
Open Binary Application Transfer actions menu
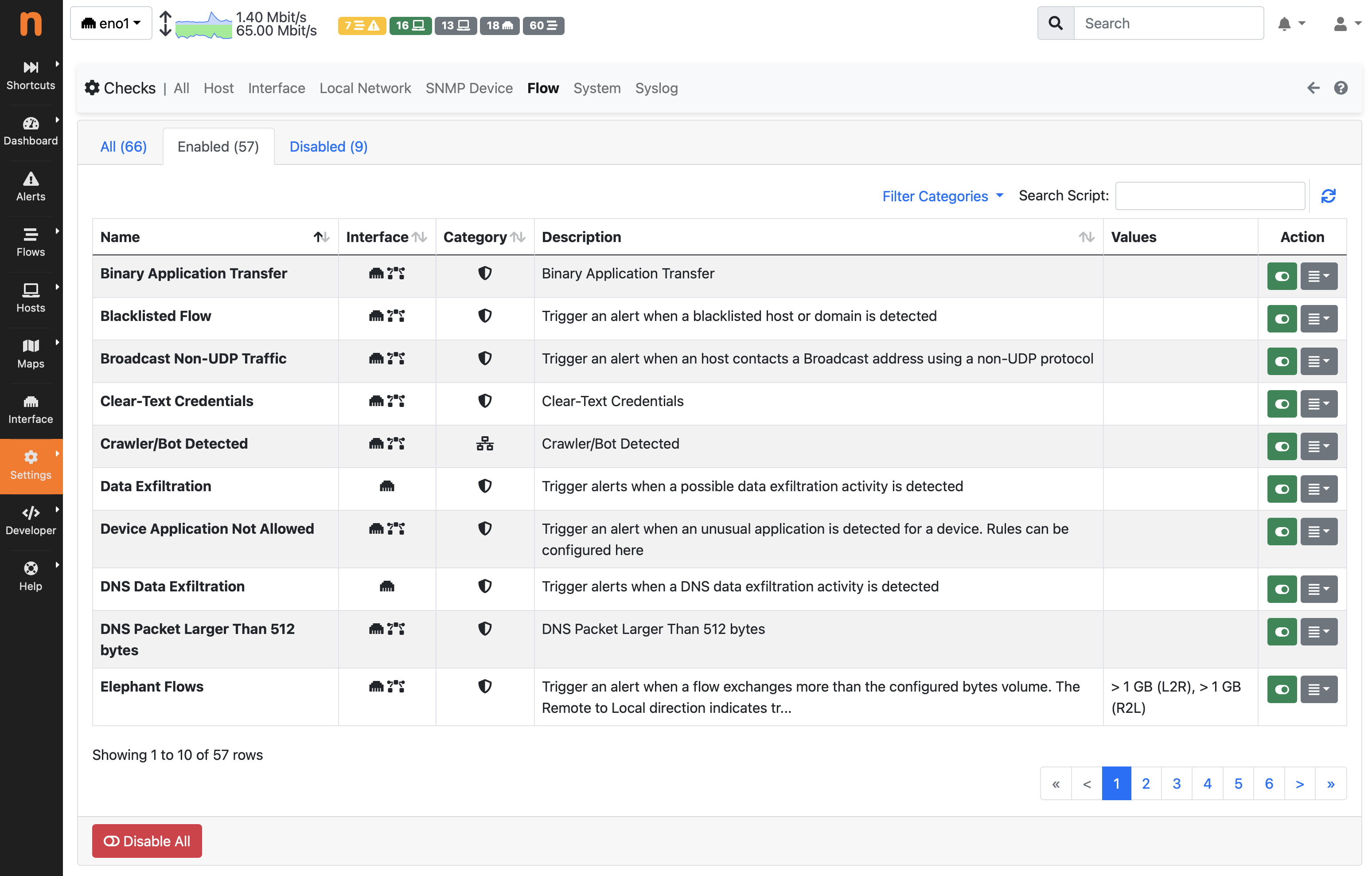(1318, 277)
